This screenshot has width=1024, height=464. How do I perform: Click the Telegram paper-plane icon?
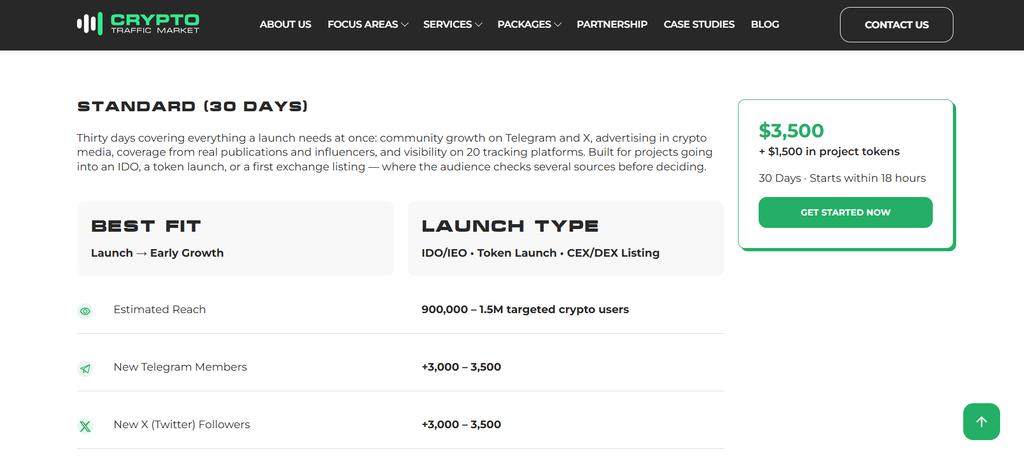(x=85, y=369)
